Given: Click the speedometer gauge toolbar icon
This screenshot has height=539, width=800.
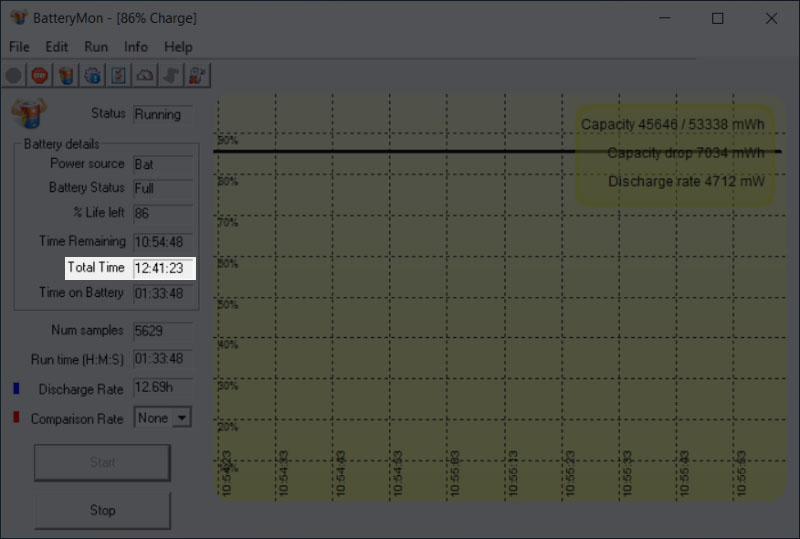Looking at the screenshot, I should pos(145,76).
